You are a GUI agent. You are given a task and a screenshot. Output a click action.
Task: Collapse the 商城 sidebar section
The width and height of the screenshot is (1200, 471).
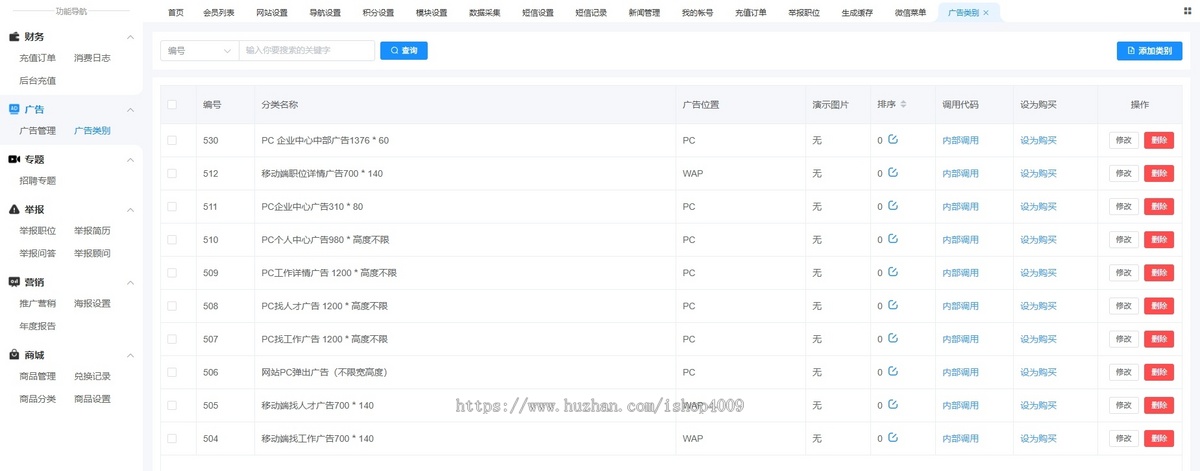(130, 355)
